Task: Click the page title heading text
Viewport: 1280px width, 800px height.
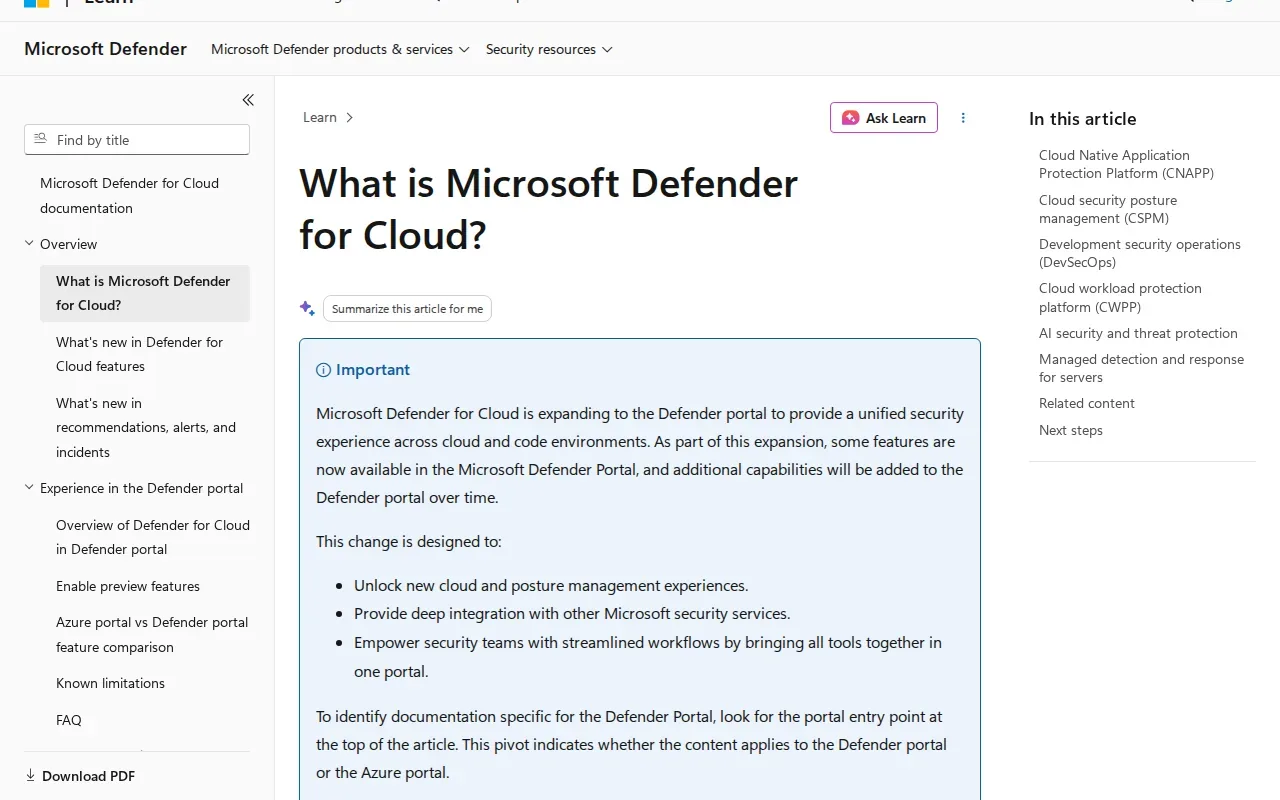Action: [x=548, y=209]
